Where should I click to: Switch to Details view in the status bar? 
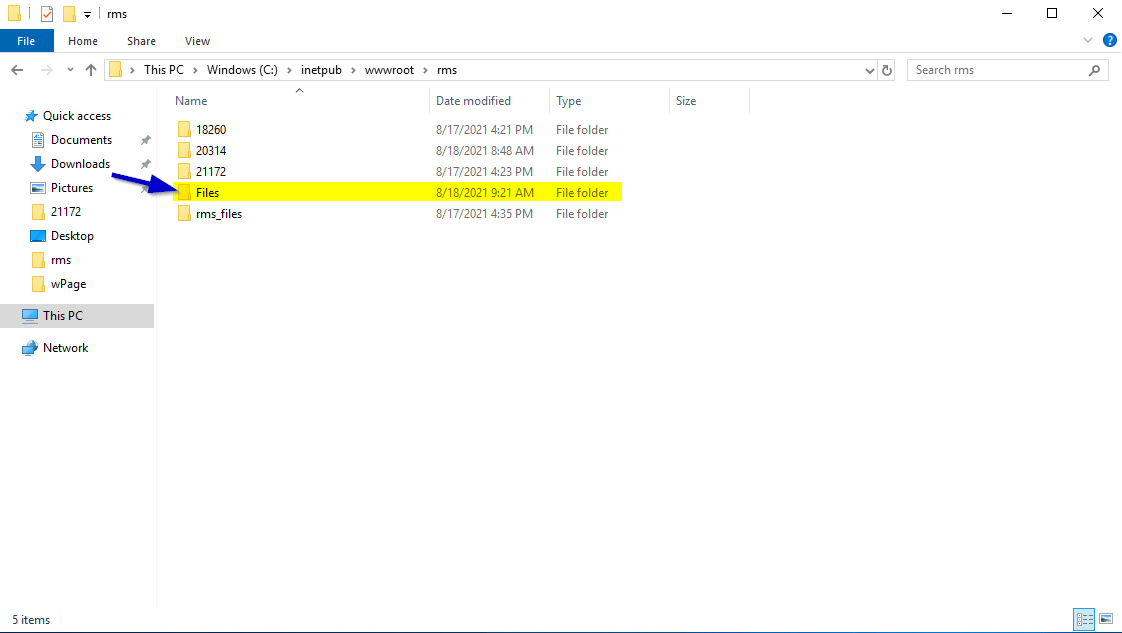pos(1084,619)
